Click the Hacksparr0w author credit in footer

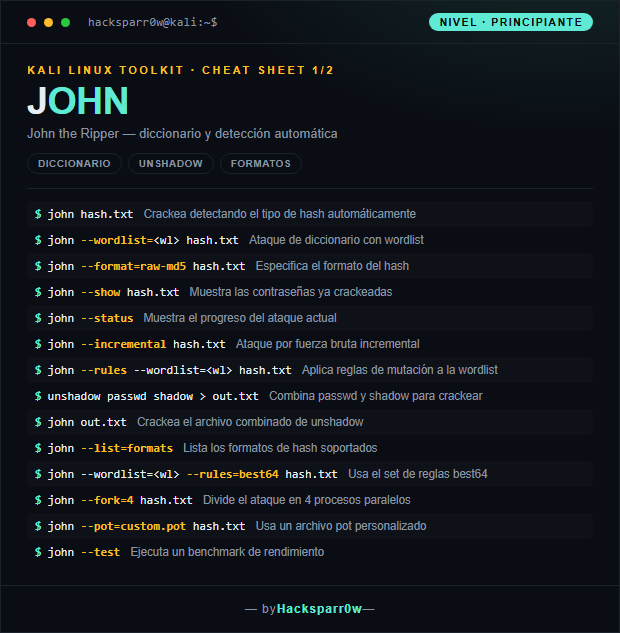(x=319, y=609)
